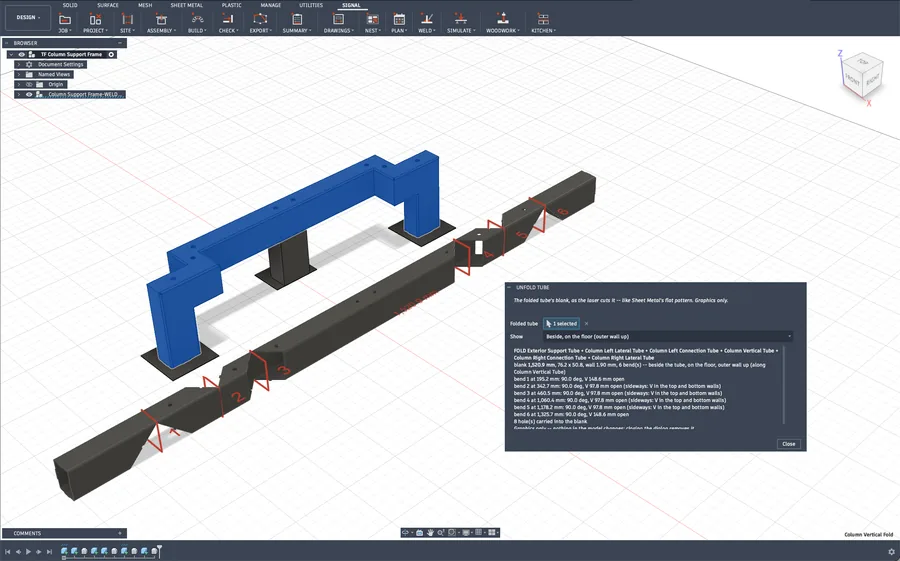900x561 pixels.
Task: Select the Named Views tree item
Action: (54, 75)
